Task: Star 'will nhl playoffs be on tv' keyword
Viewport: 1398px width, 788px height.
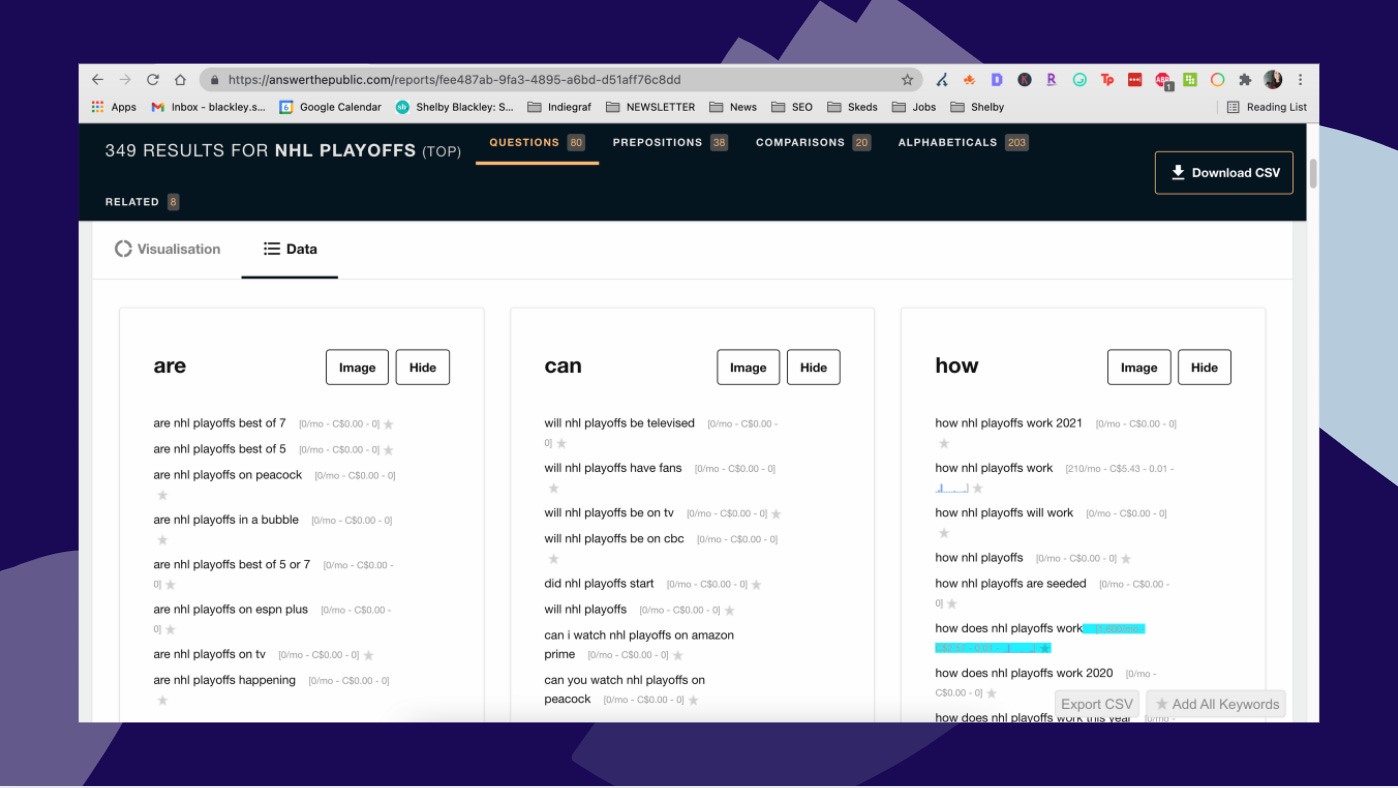Action: pyautogui.click(x=776, y=514)
